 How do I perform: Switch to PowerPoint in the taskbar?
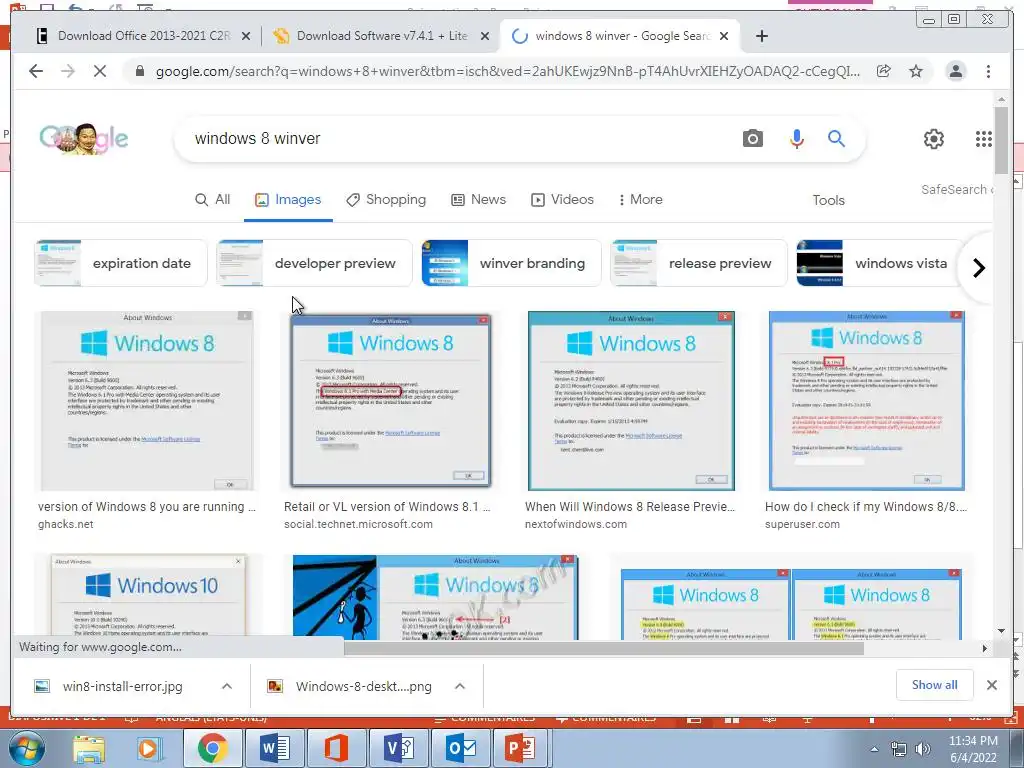point(521,748)
